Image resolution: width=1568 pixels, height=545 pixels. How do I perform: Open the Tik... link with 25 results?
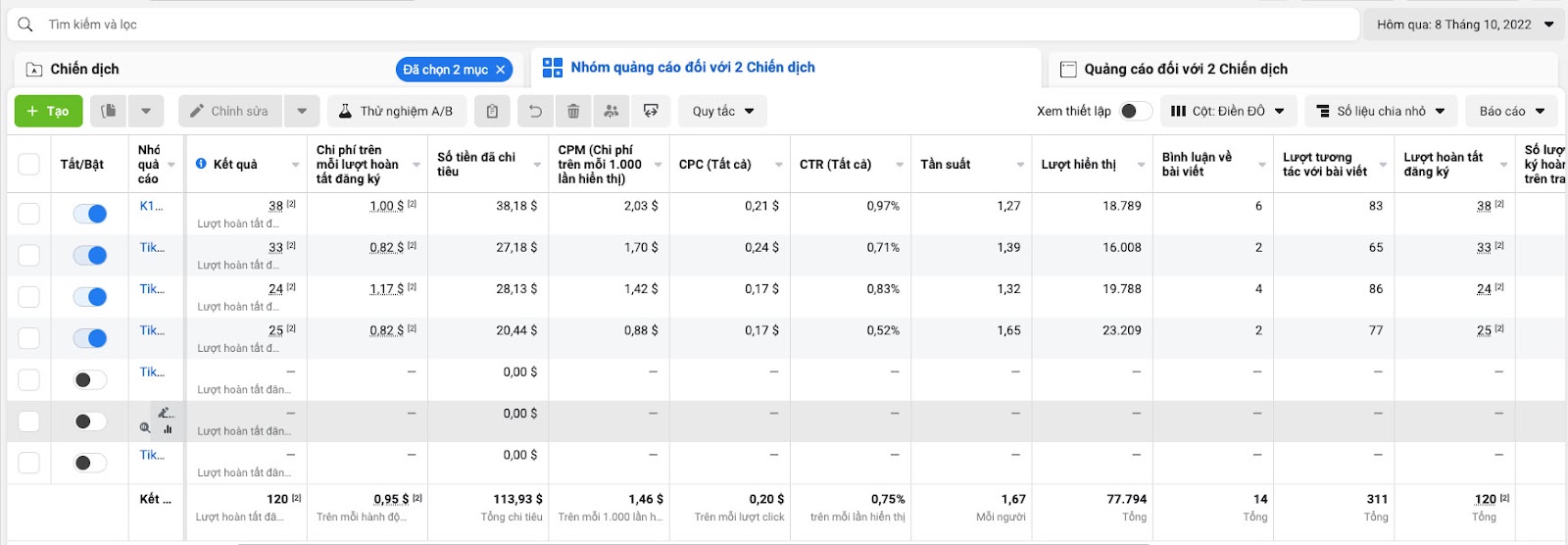click(152, 330)
